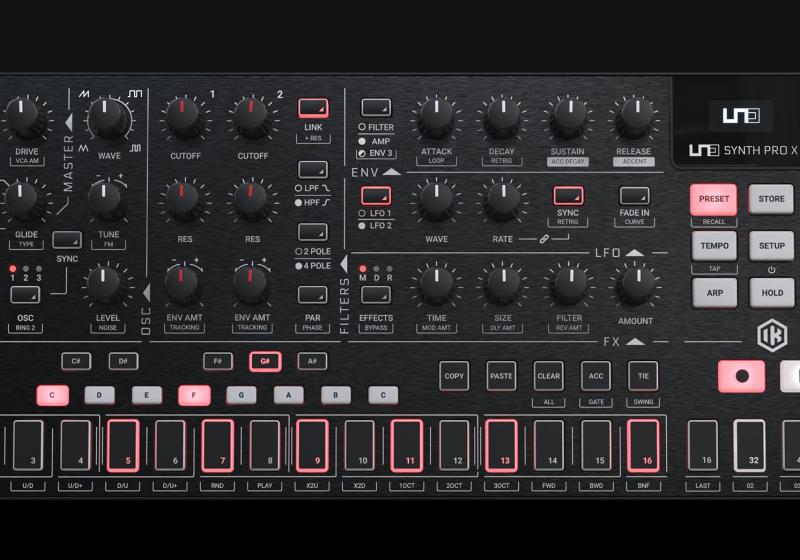Click the ACC accent button
Screen dimensions: 800x560
596,376
